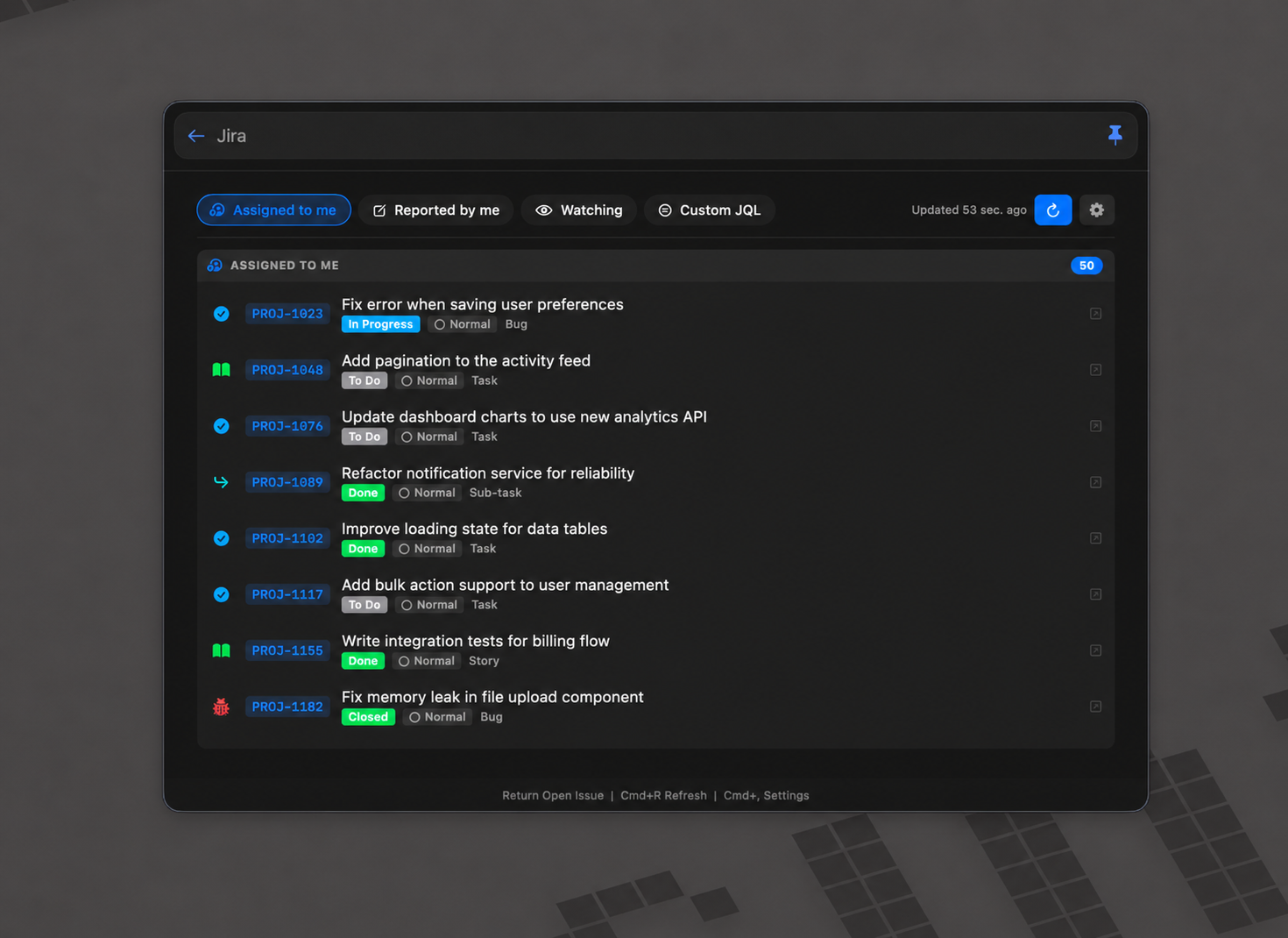Click the Done badge on PROJ-1089
Image resolution: width=1288 pixels, height=938 pixels.
click(x=363, y=493)
